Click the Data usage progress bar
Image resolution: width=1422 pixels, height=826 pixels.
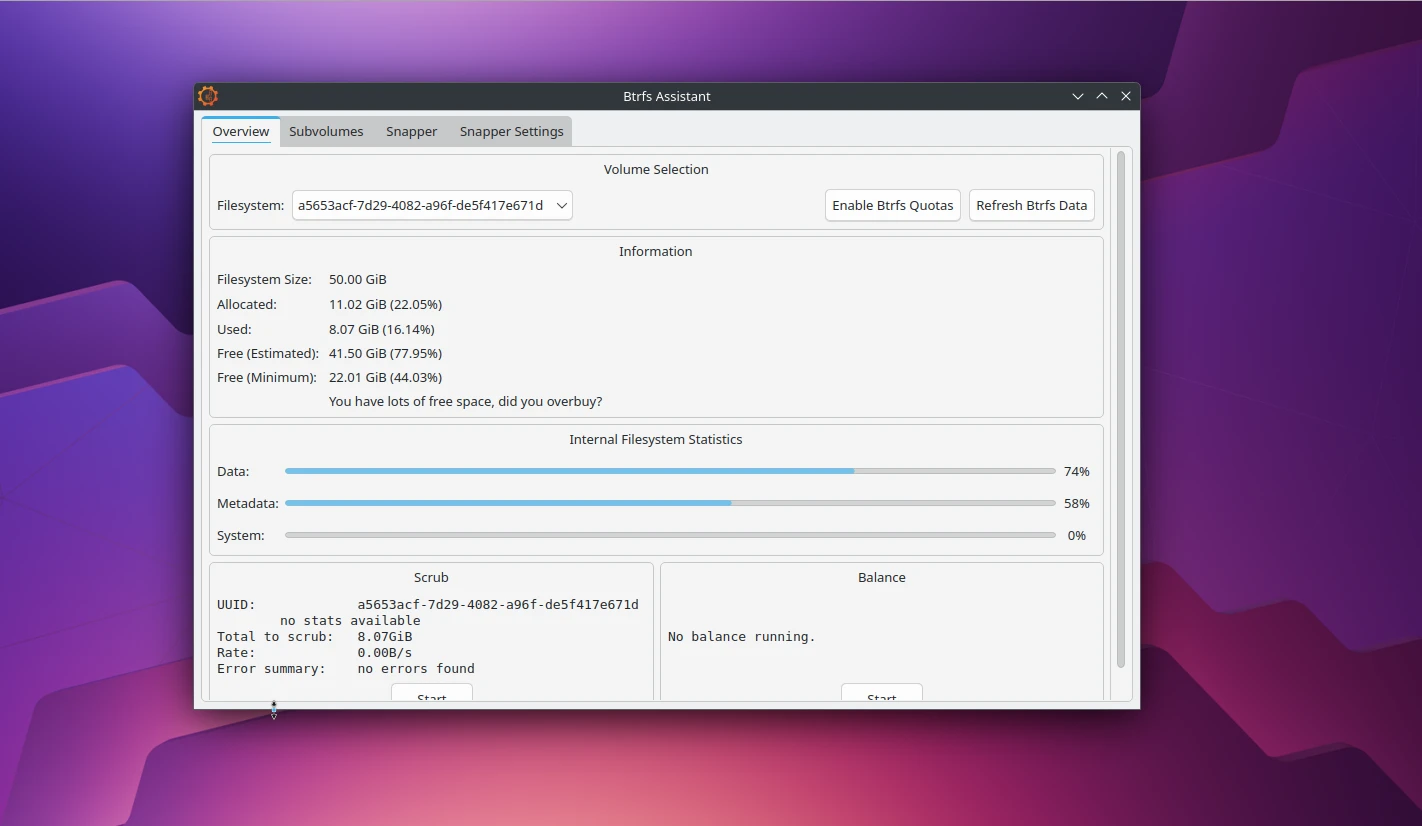(669, 471)
